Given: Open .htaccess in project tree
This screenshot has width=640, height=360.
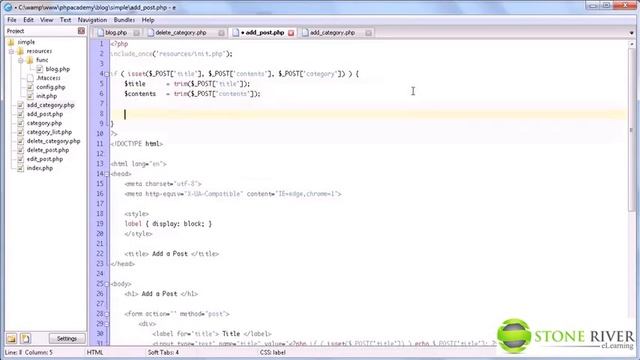Looking at the screenshot, I should click(x=49, y=78).
